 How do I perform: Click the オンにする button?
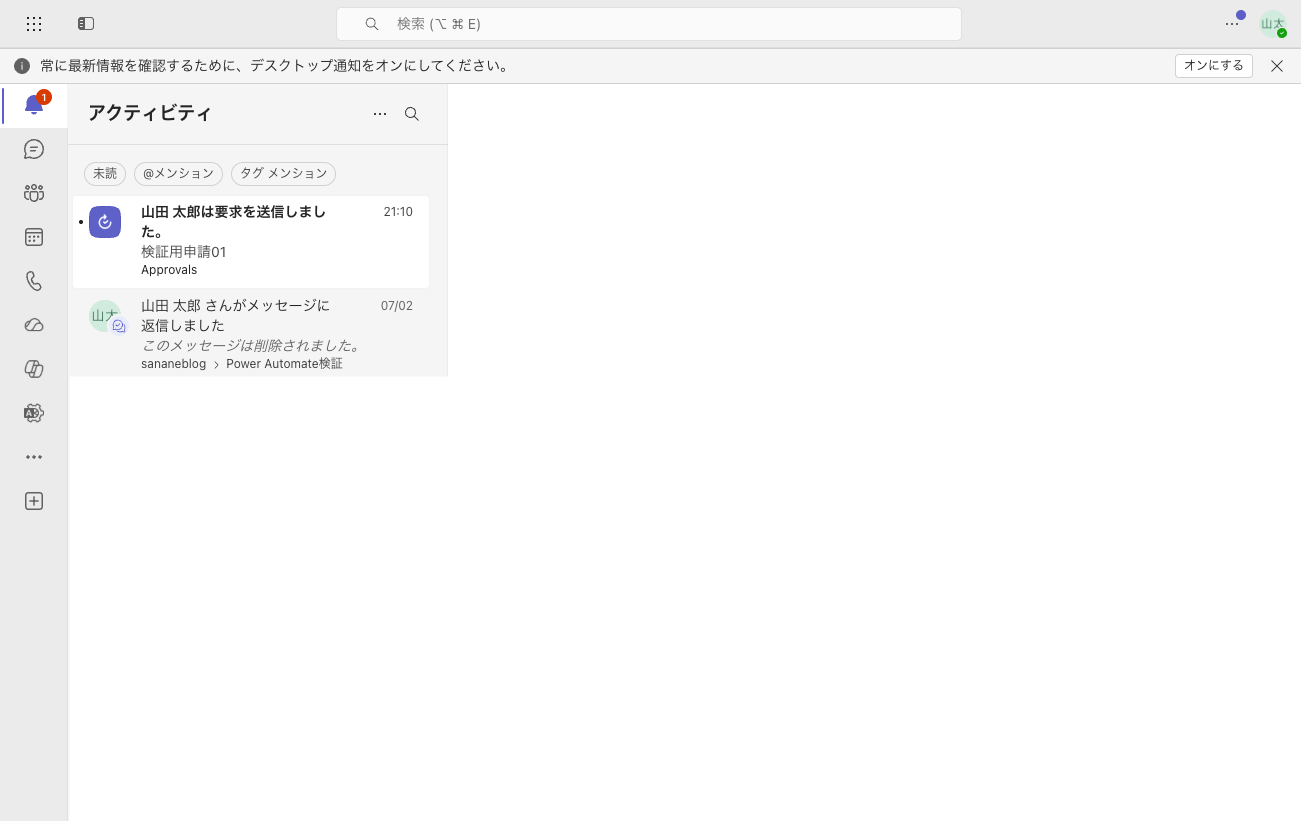pos(1214,66)
